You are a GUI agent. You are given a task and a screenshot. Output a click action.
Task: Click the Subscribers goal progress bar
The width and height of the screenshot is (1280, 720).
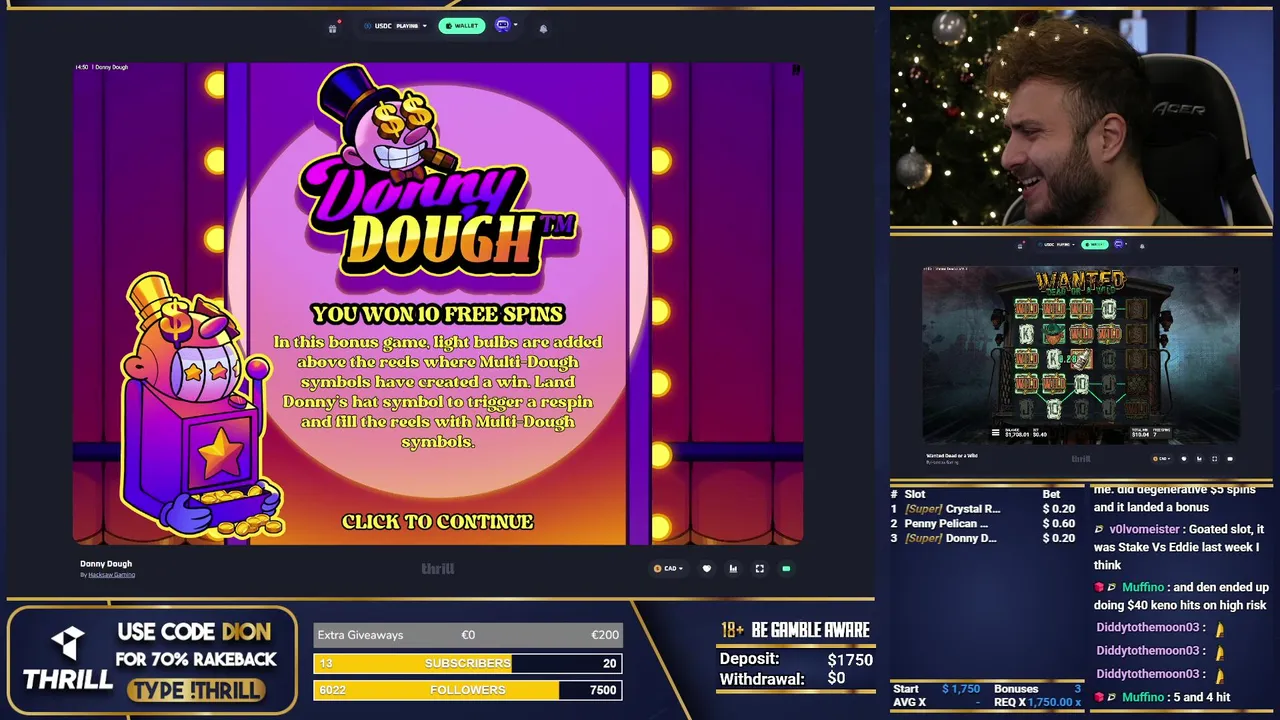[468, 663]
